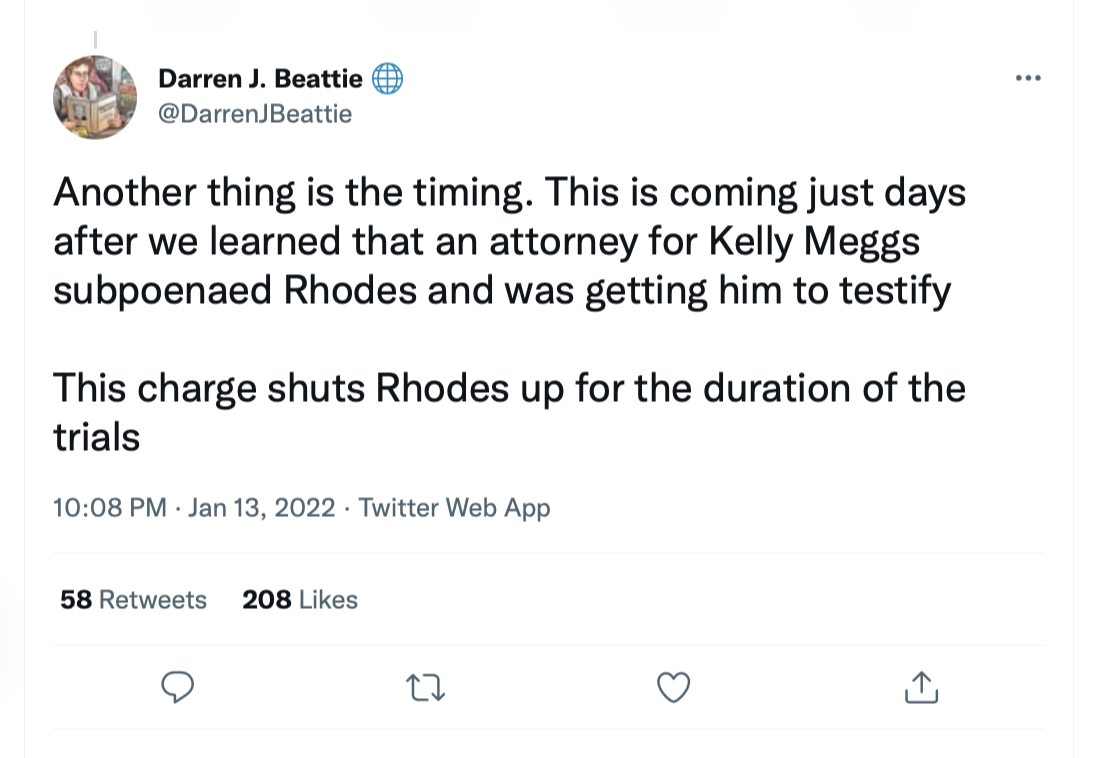Visit the @DarrenJBeattie handle link
This screenshot has width=1097, height=758.
tap(255, 113)
